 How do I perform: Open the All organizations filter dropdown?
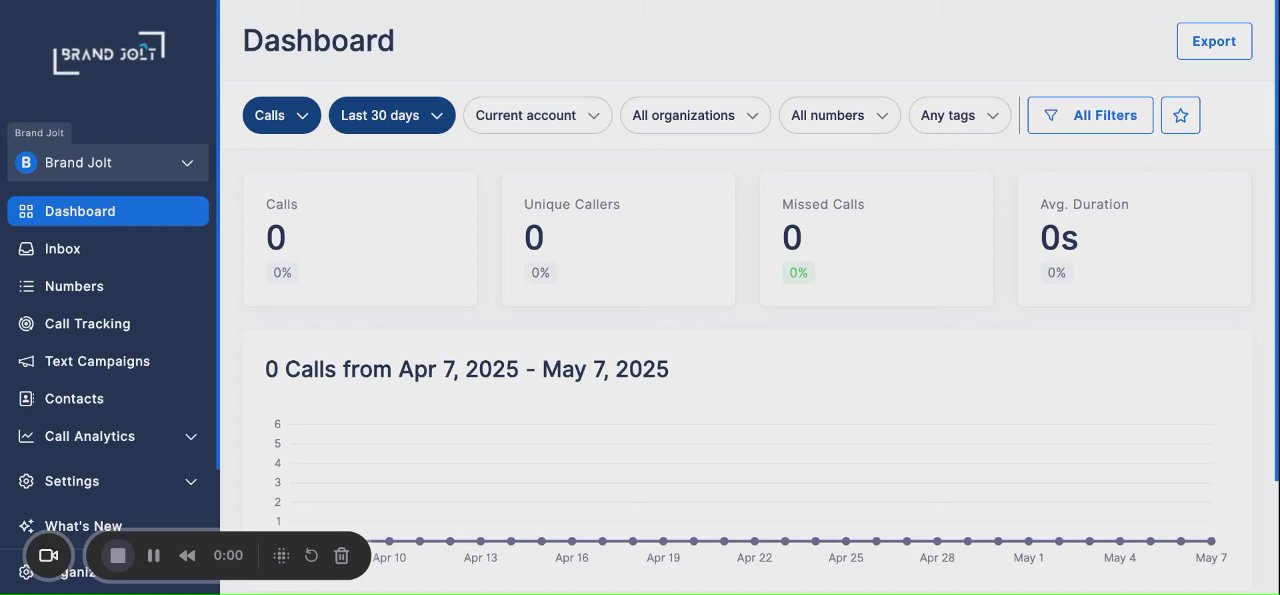[695, 115]
